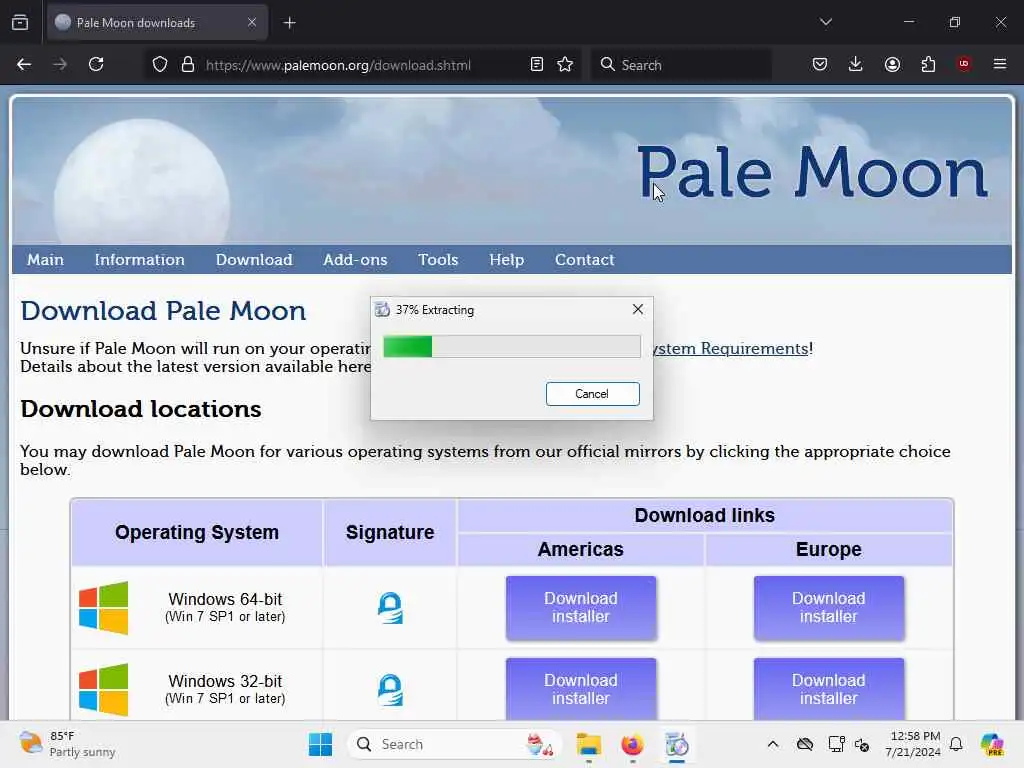Open the extensions puzzle icon
Viewport: 1024px width, 768px height.
(928, 64)
